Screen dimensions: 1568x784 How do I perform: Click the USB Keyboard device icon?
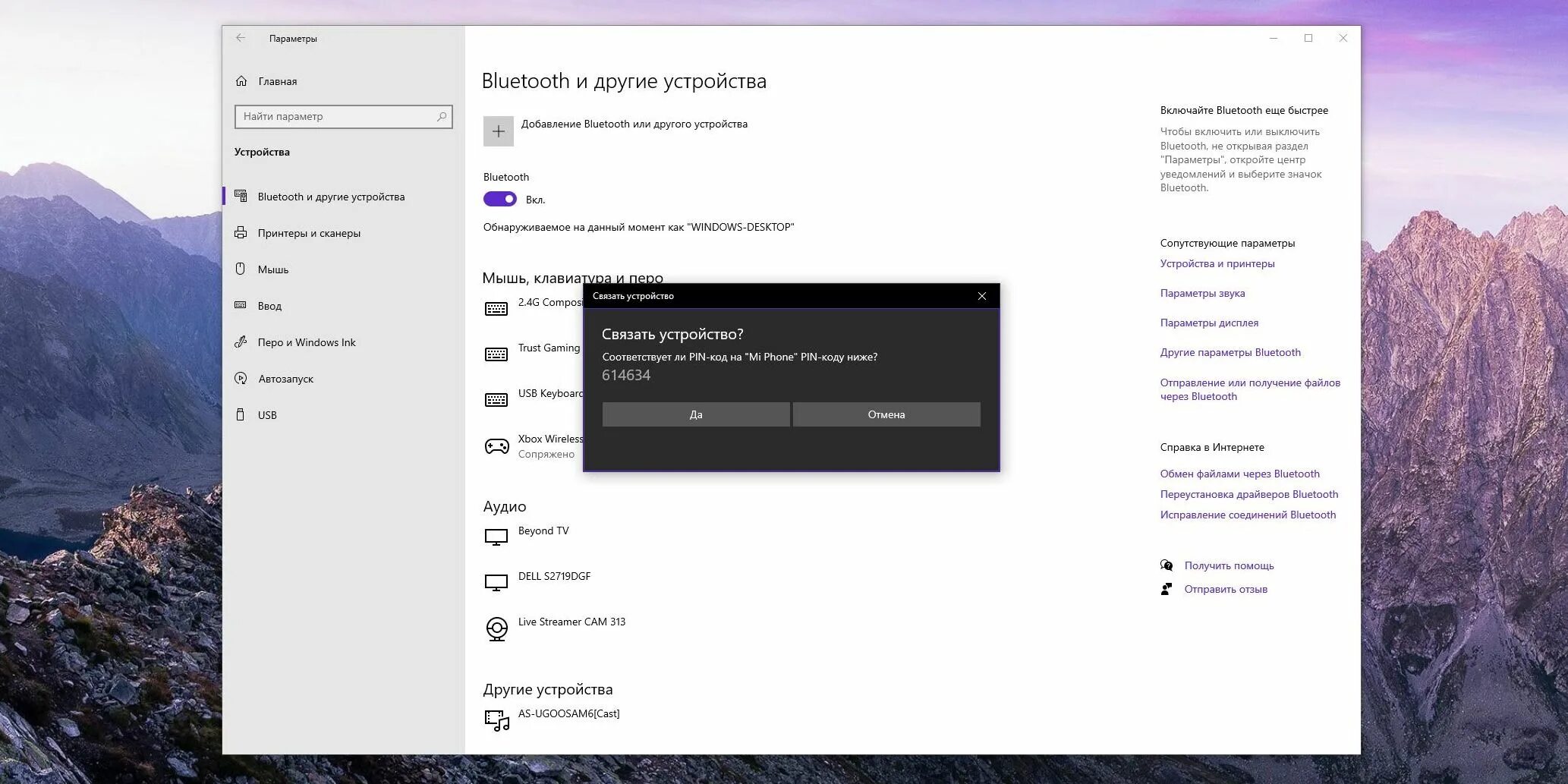tap(496, 400)
